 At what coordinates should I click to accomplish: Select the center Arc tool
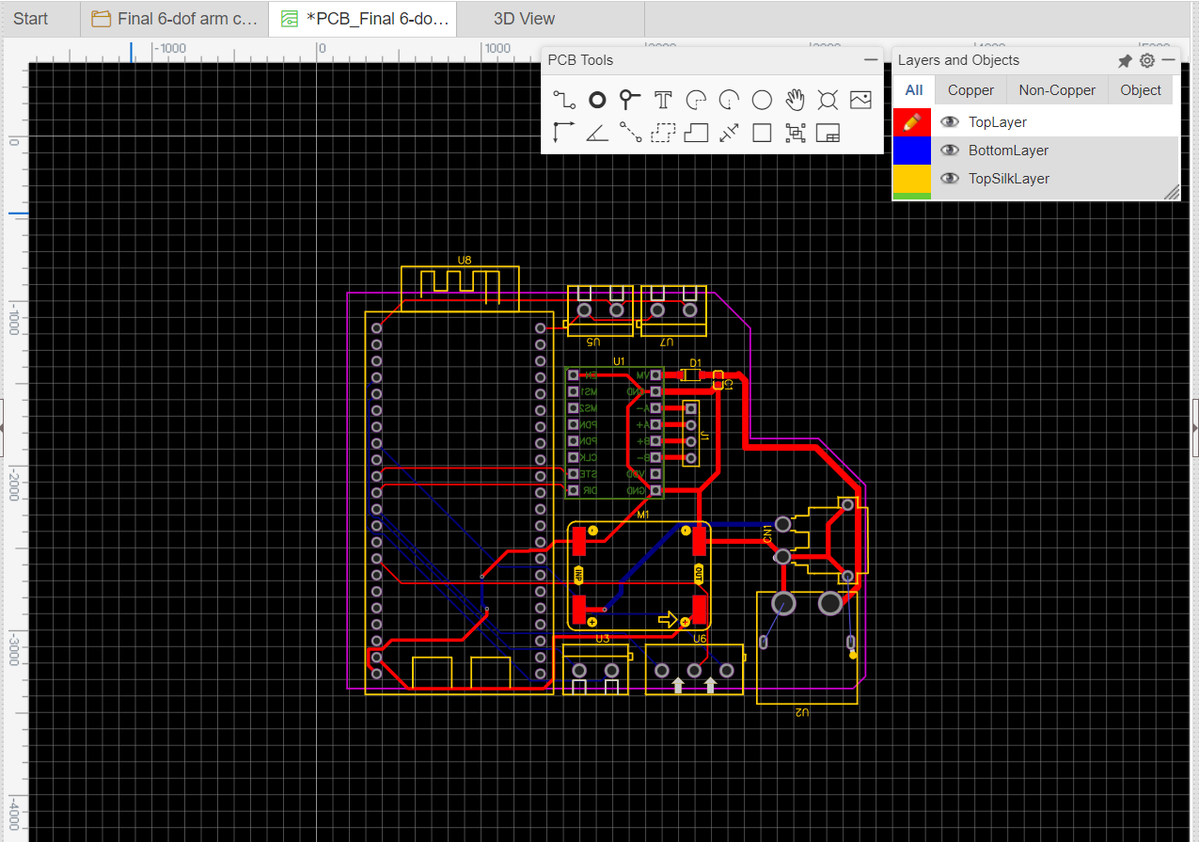click(729, 100)
